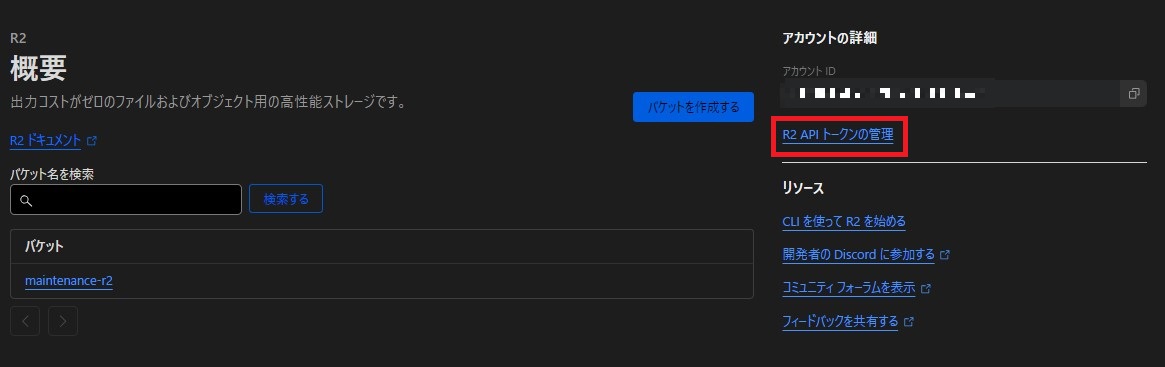Click the masked account ID field

pos(951,94)
